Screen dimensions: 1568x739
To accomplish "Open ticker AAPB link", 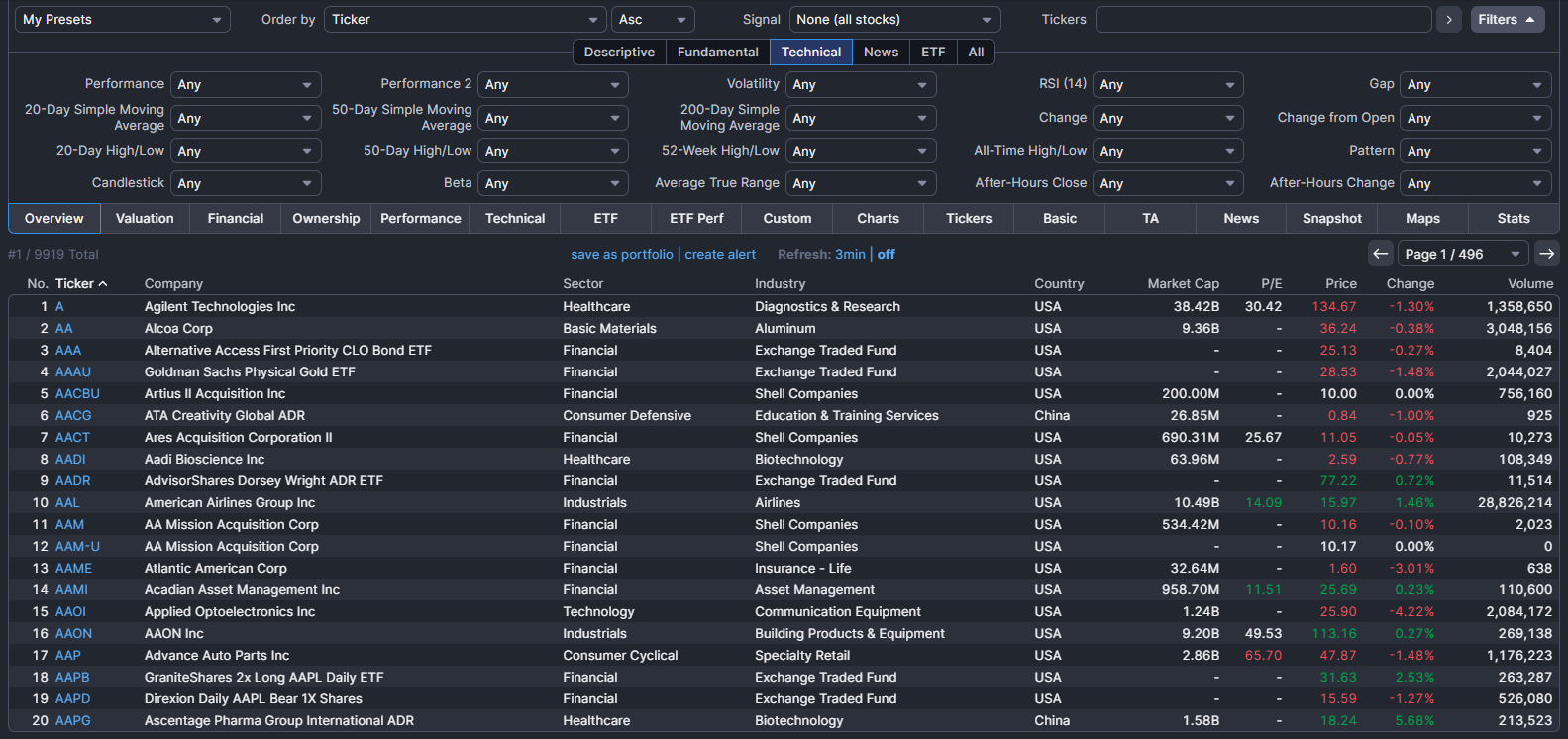I will click(x=72, y=678).
